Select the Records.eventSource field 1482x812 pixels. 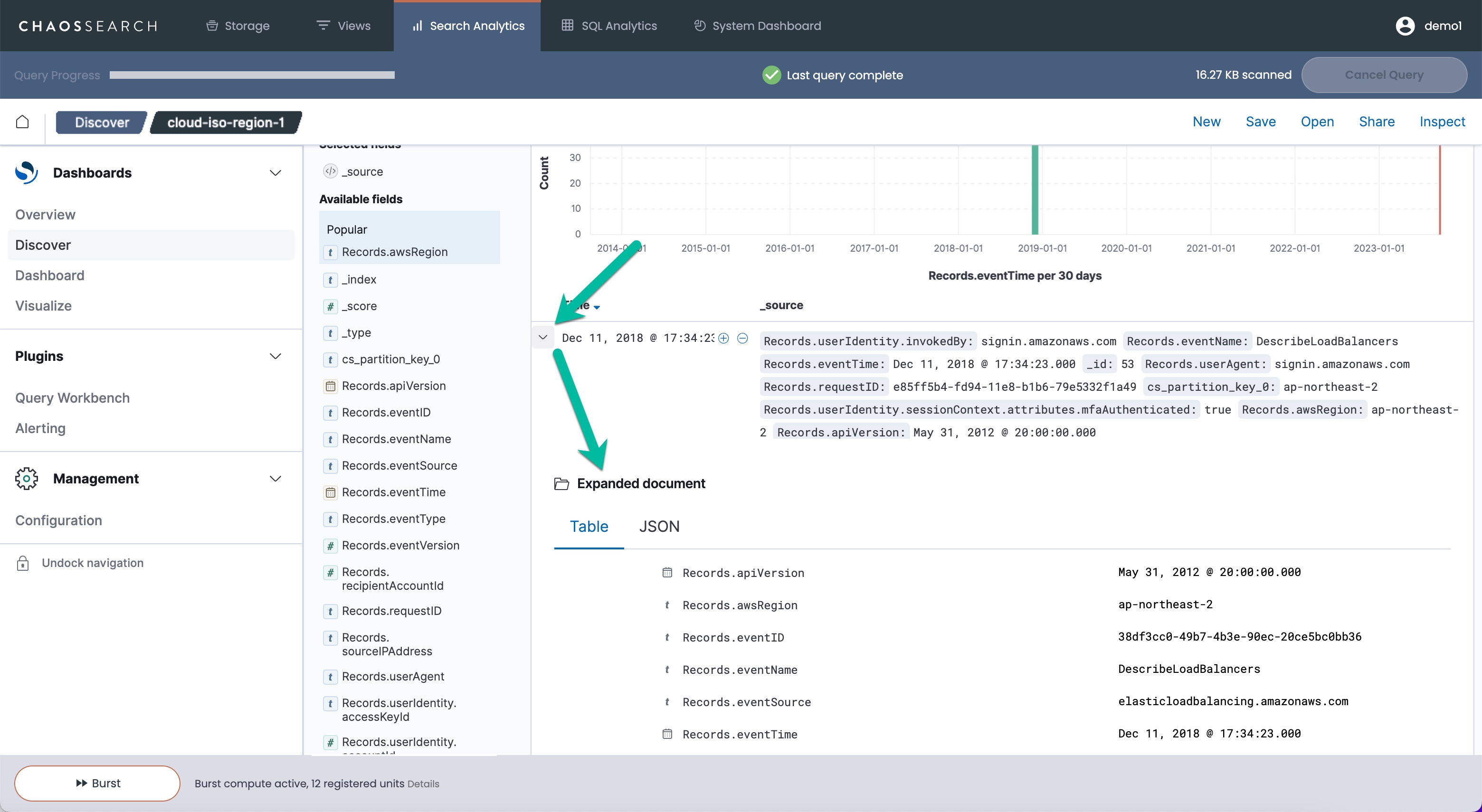(x=399, y=466)
